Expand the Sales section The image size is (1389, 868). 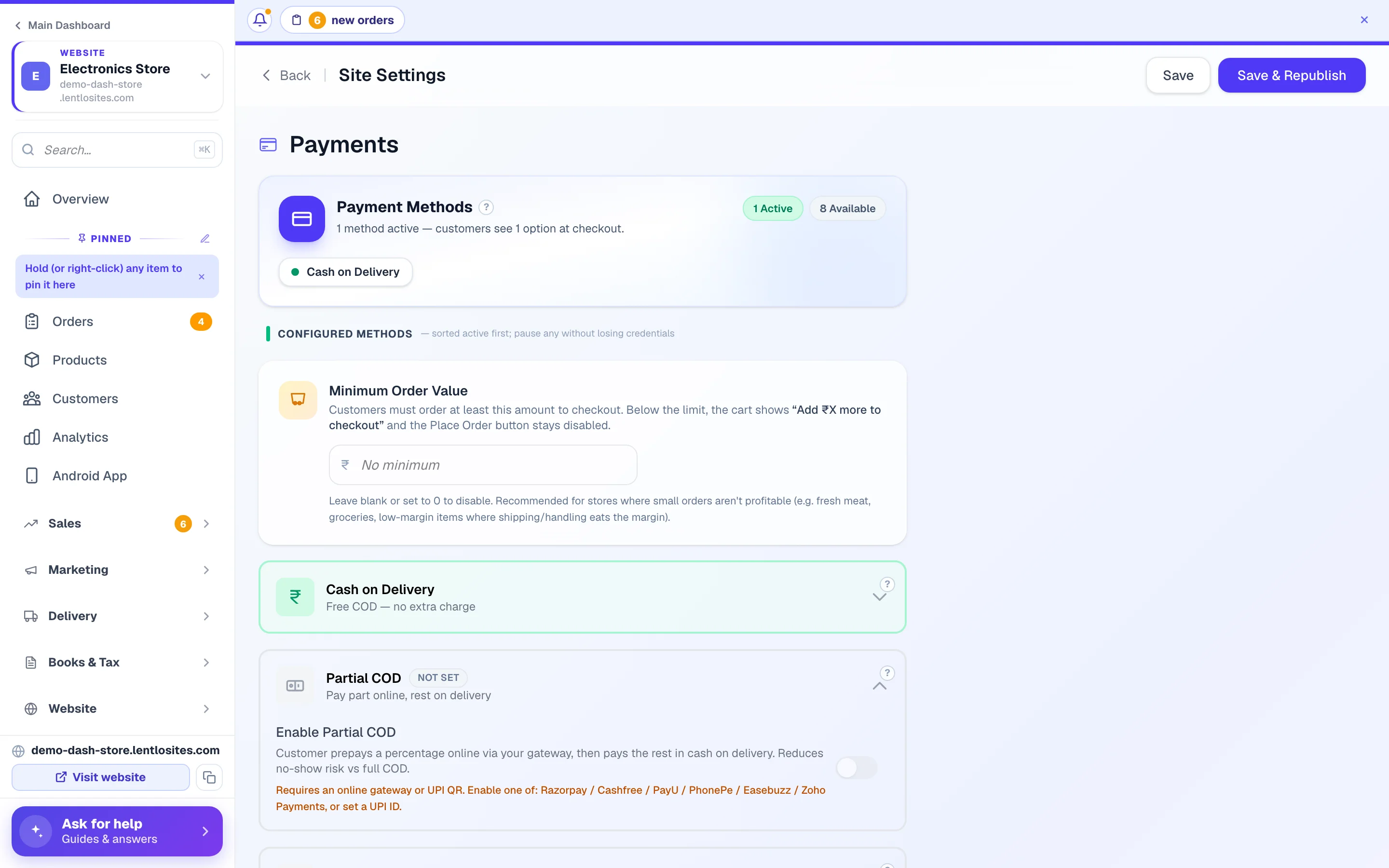[x=117, y=524]
